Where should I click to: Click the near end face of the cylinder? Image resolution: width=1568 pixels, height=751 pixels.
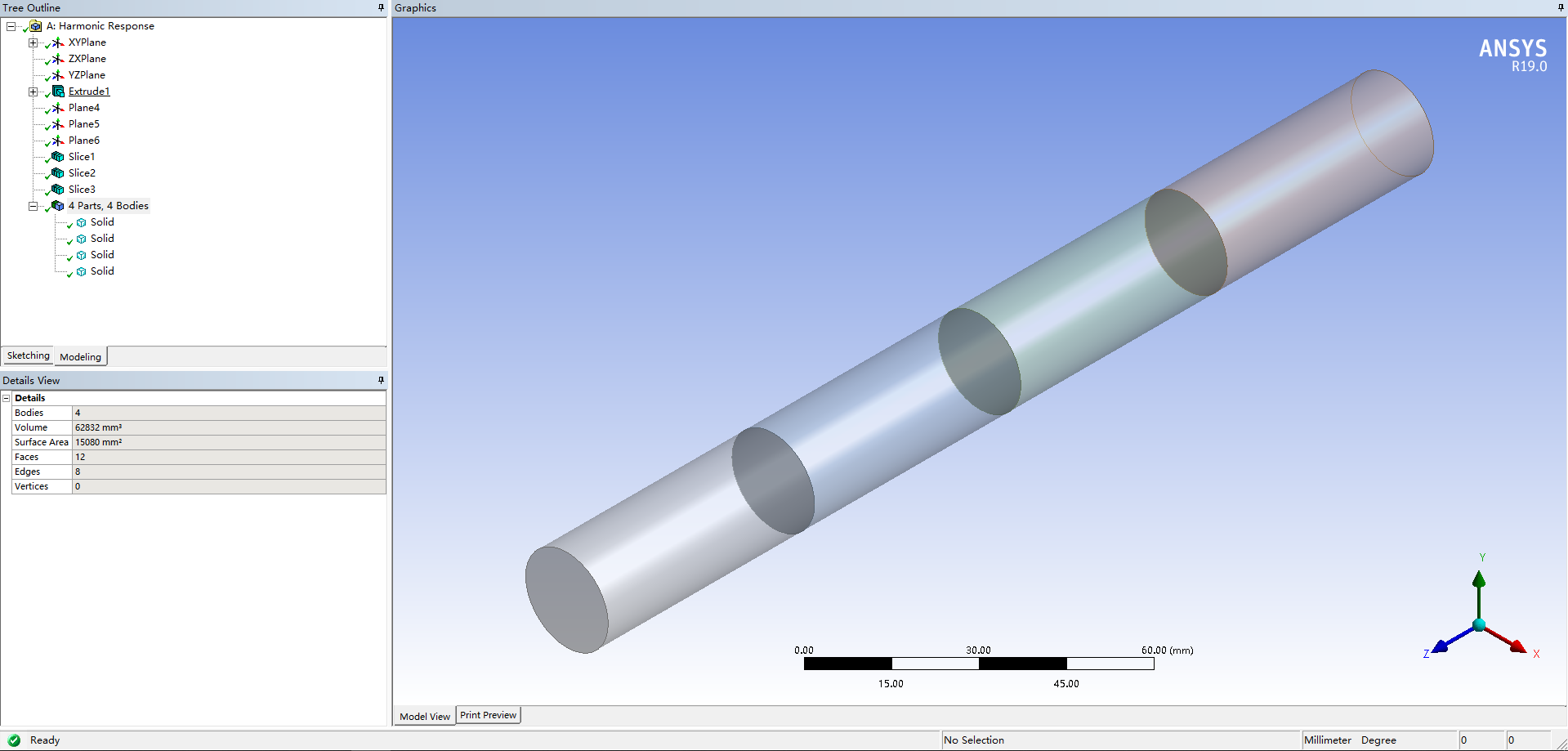coord(566,600)
